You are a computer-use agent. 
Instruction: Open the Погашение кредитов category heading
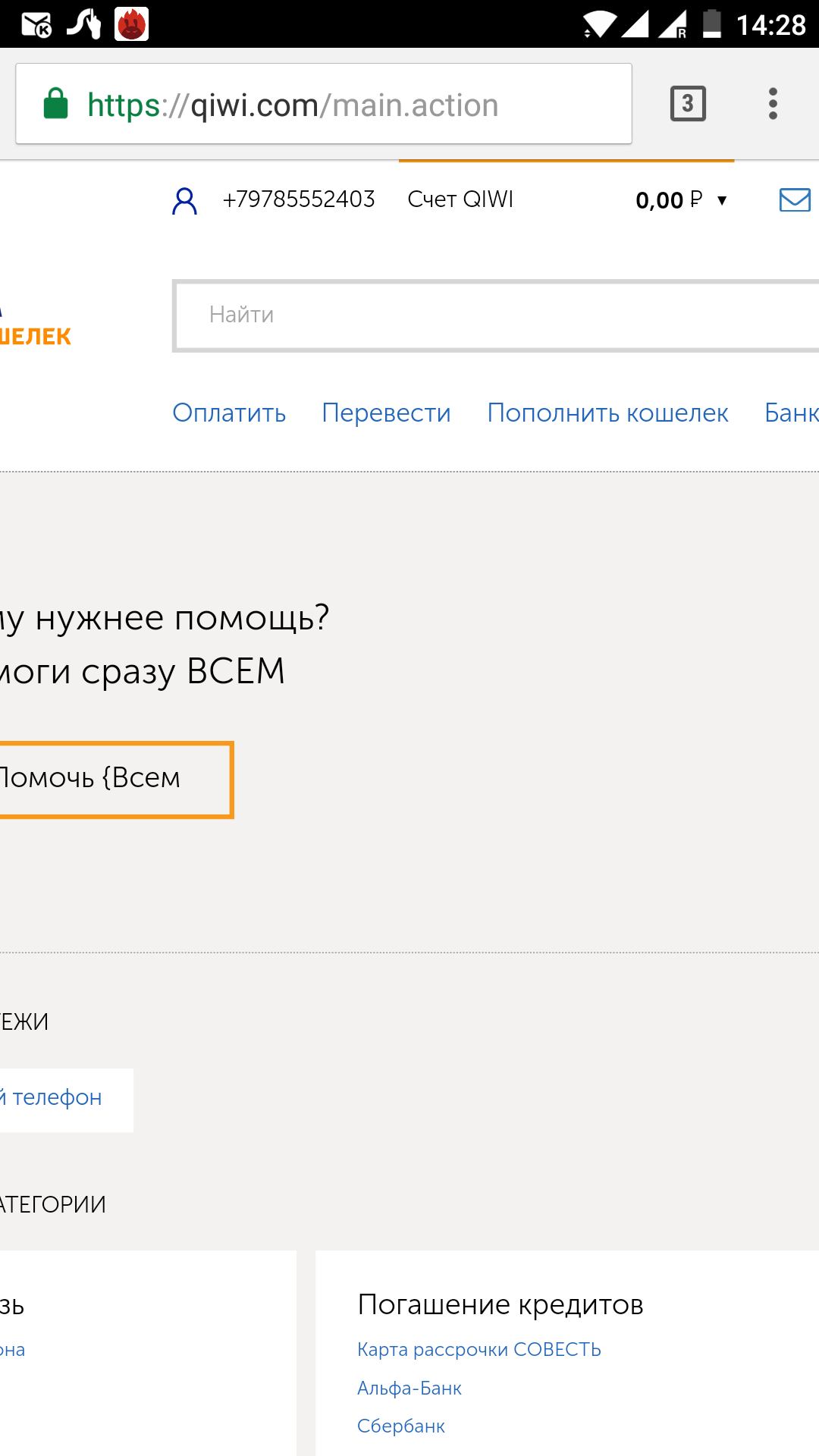tap(500, 1304)
